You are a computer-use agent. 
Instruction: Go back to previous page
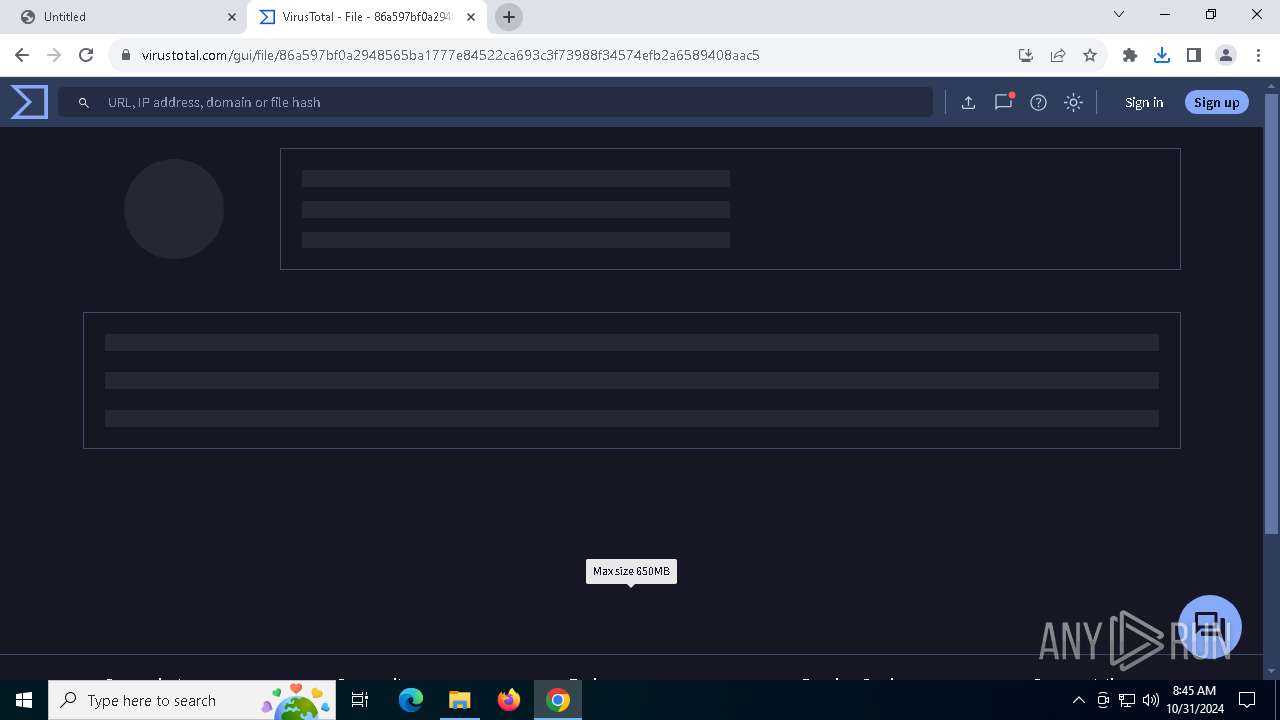tap(22, 55)
